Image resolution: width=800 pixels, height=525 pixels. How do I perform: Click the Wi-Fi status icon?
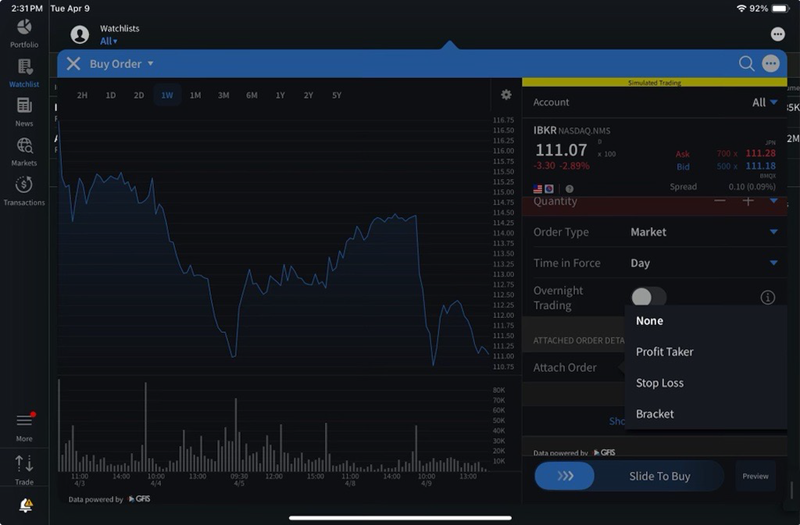(741, 9)
